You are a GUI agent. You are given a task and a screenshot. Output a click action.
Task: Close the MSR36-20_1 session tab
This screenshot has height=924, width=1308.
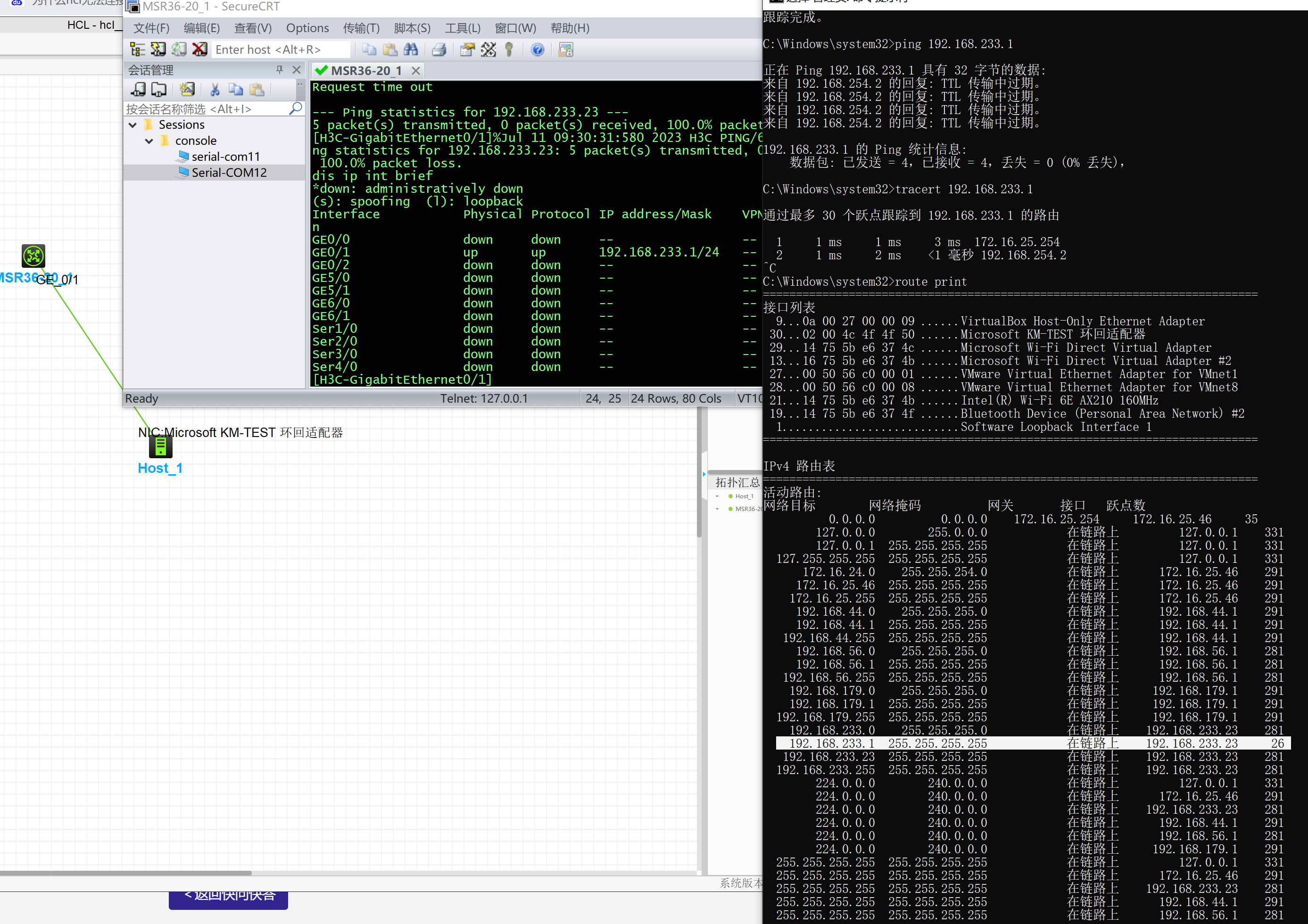tap(416, 71)
